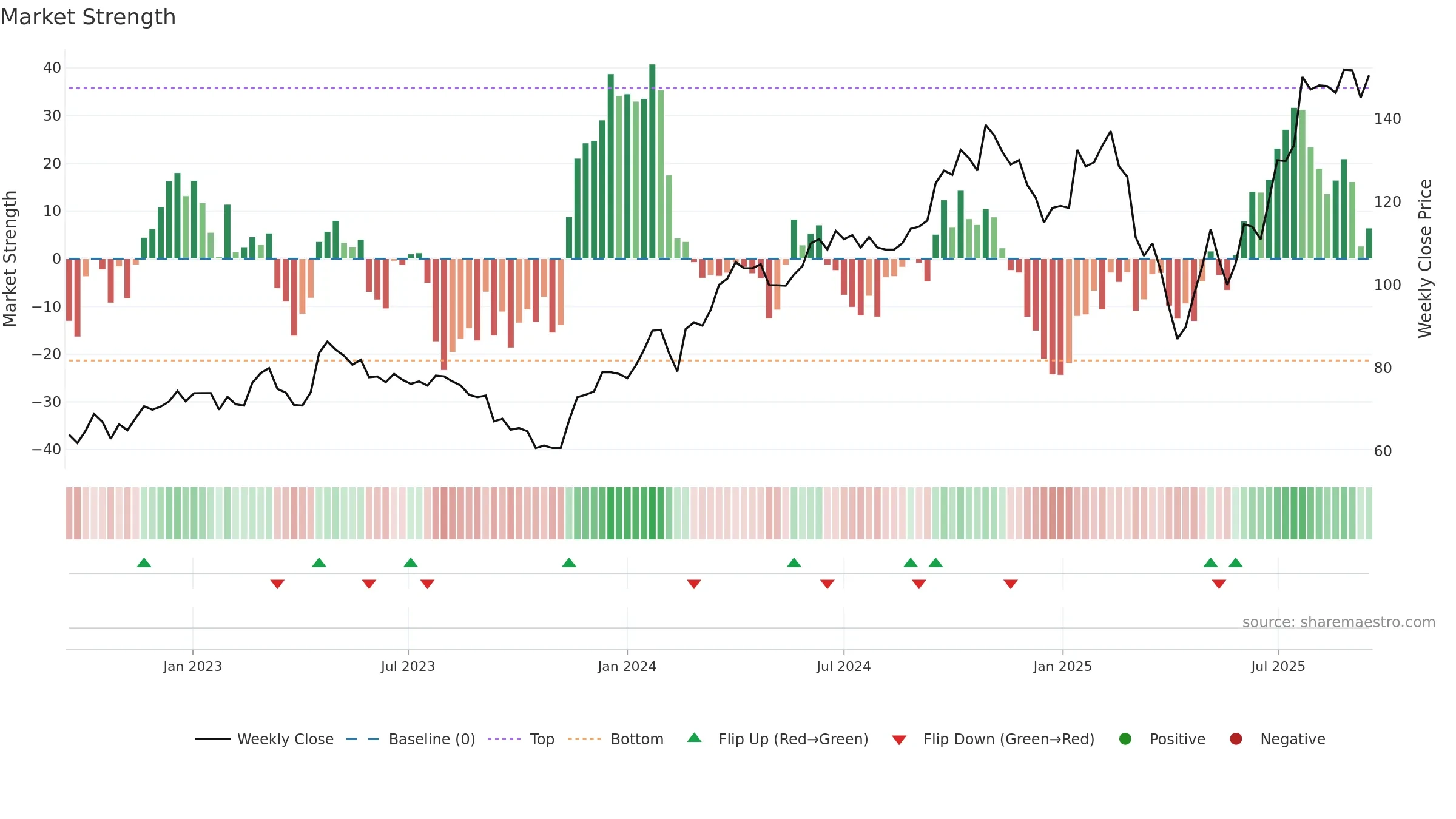Click the Market Strength chart title
The width and height of the screenshot is (1456, 819).
[89, 17]
